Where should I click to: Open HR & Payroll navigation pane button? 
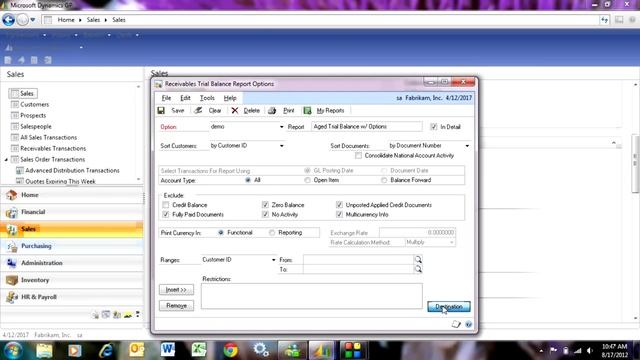pos(72,297)
